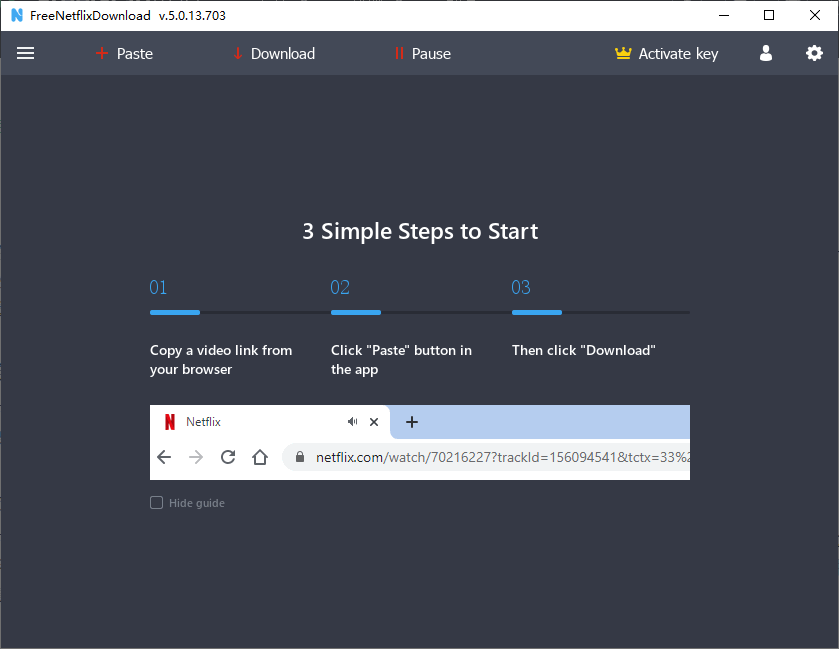839x649 pixels.
Task: Enable the Hide guide checkbox
Action: pos(156,503)
